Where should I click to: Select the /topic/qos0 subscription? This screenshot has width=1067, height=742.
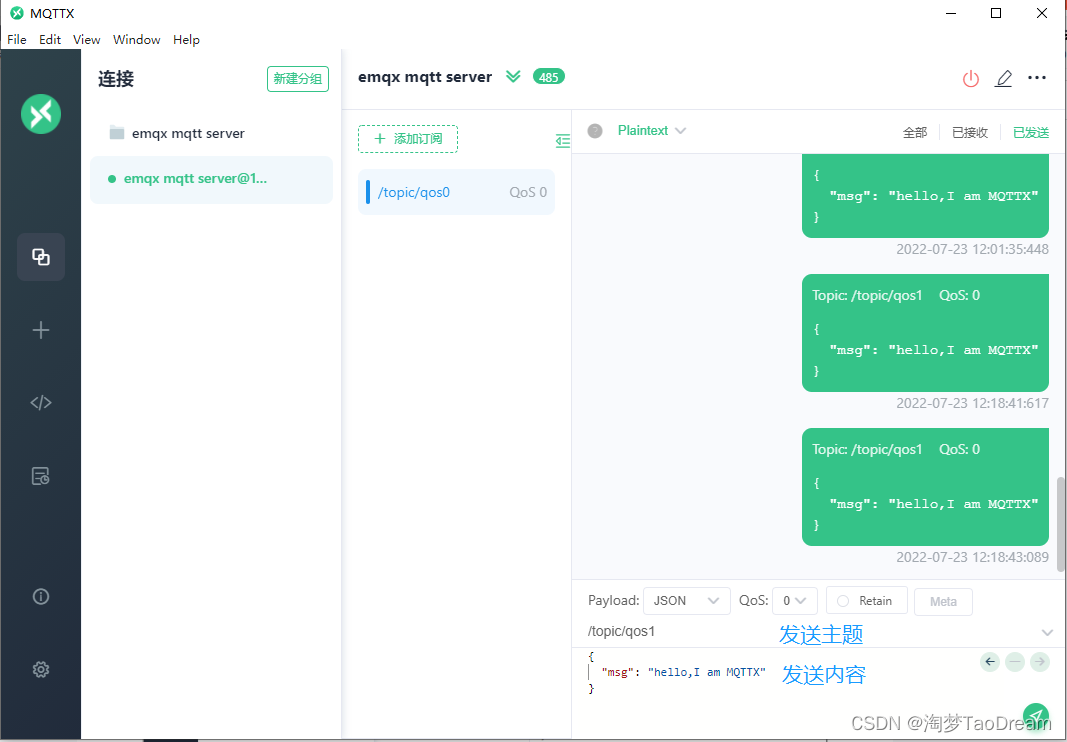[x=457, y=192]
